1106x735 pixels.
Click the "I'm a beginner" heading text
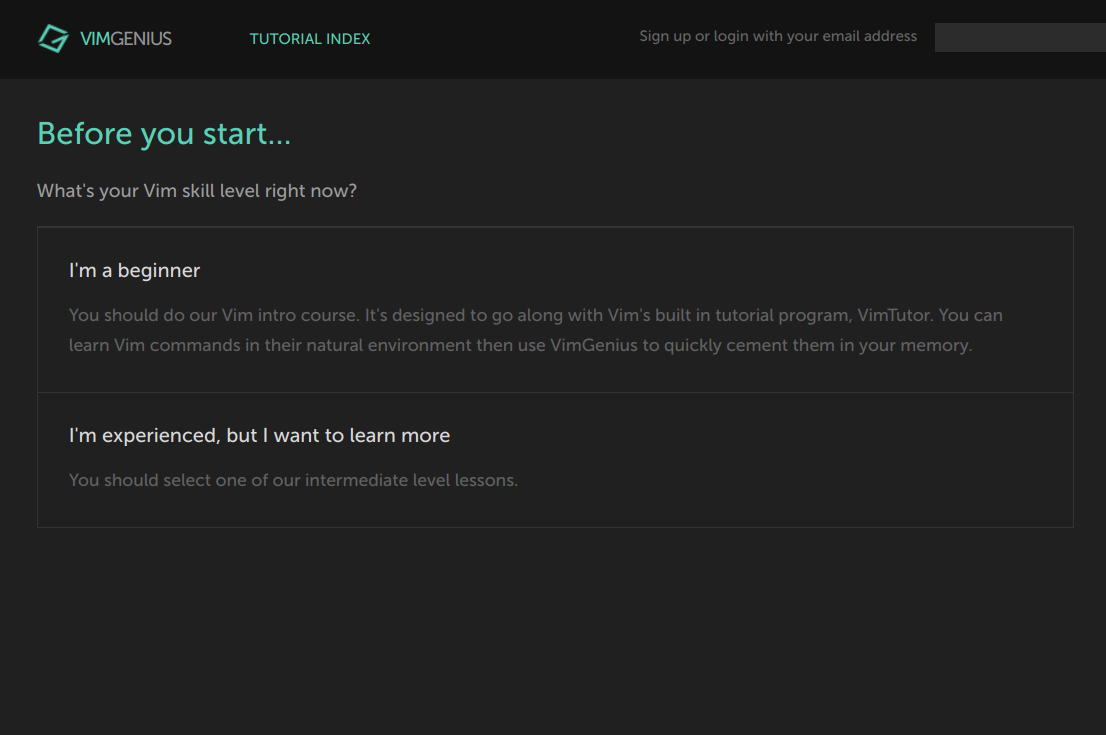134,270
